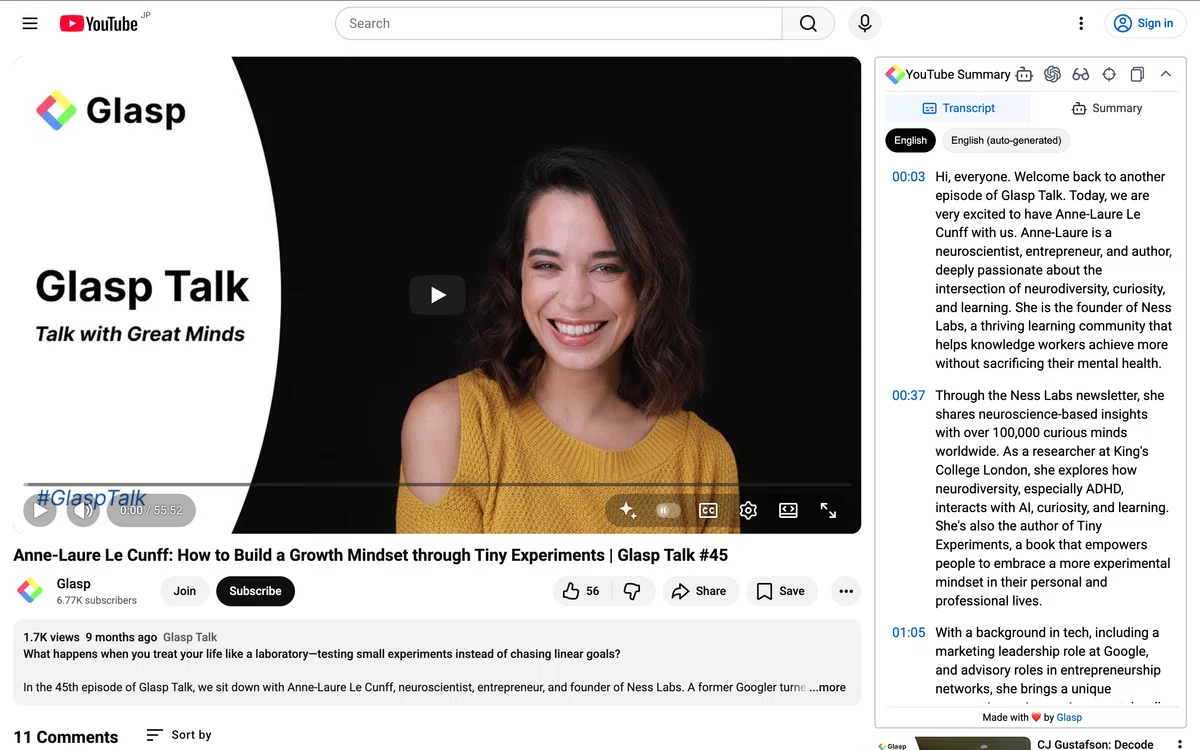Open ChatGPT summary icon in panel header
Image resolution: width=1200 pixels, height=750 pixels.
click(x=1052, y=74)
